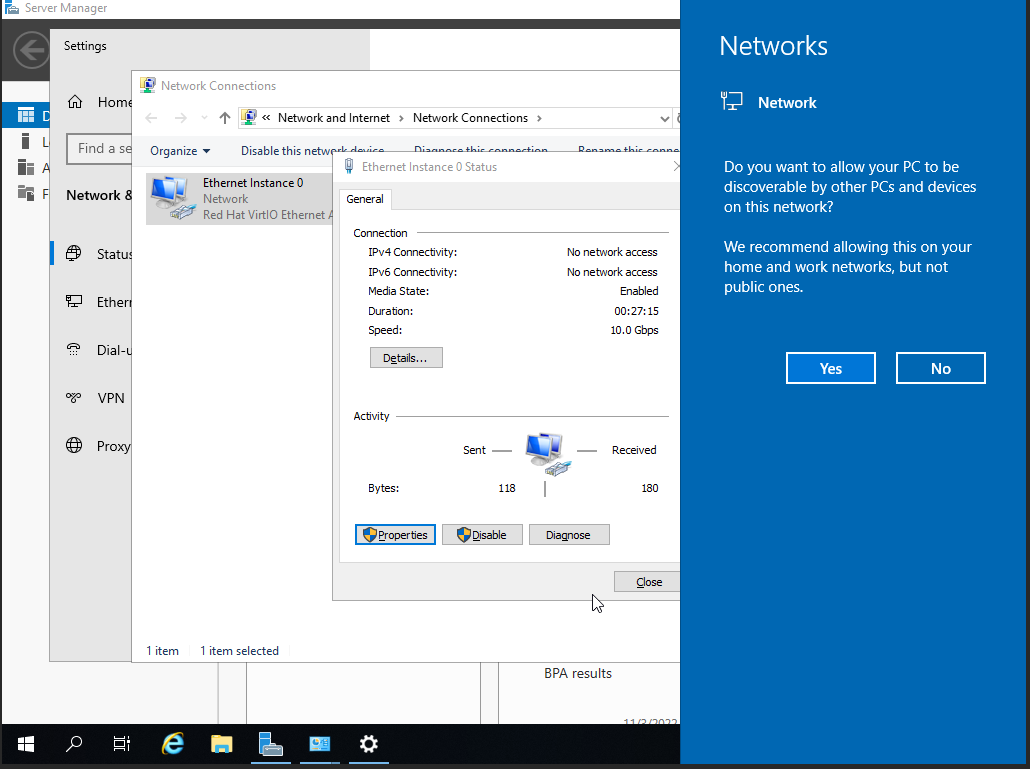1030x769 pixels.
Task: Allow network discovery by clicking Yes
Action: click(x=830, y=368)
